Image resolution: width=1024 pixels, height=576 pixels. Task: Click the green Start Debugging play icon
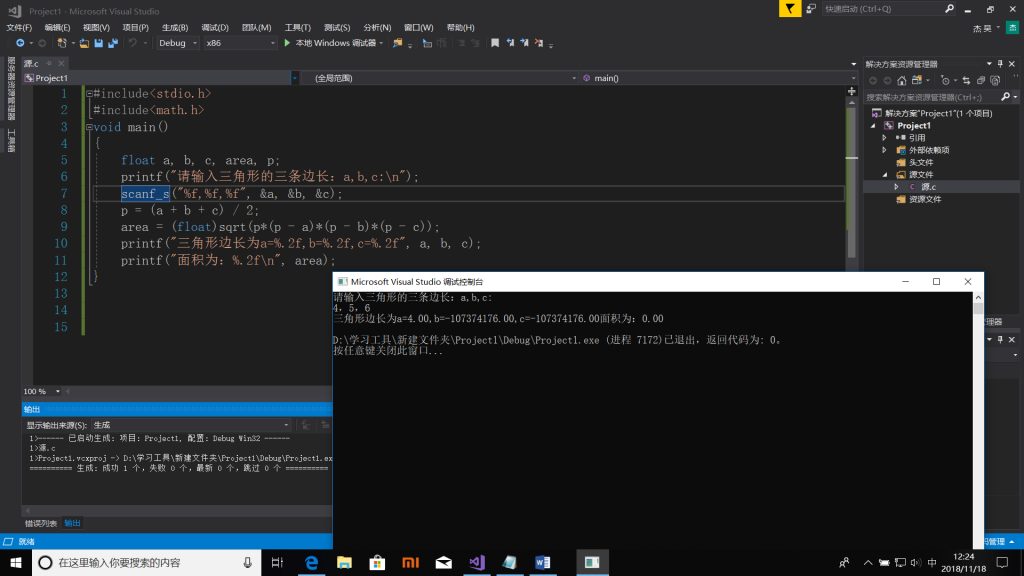pos(287,43)
